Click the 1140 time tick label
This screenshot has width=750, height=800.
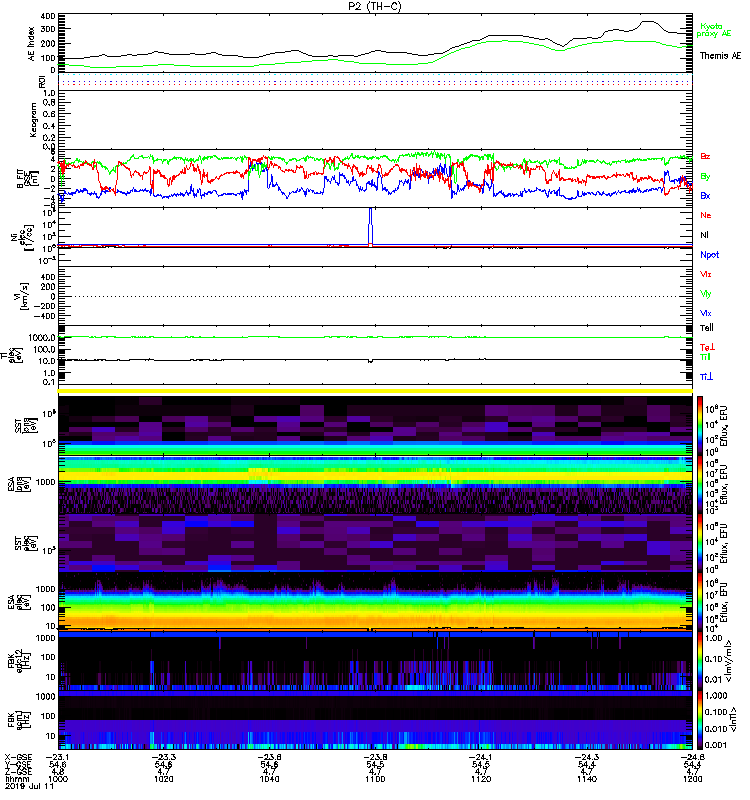tap(587, 779)
